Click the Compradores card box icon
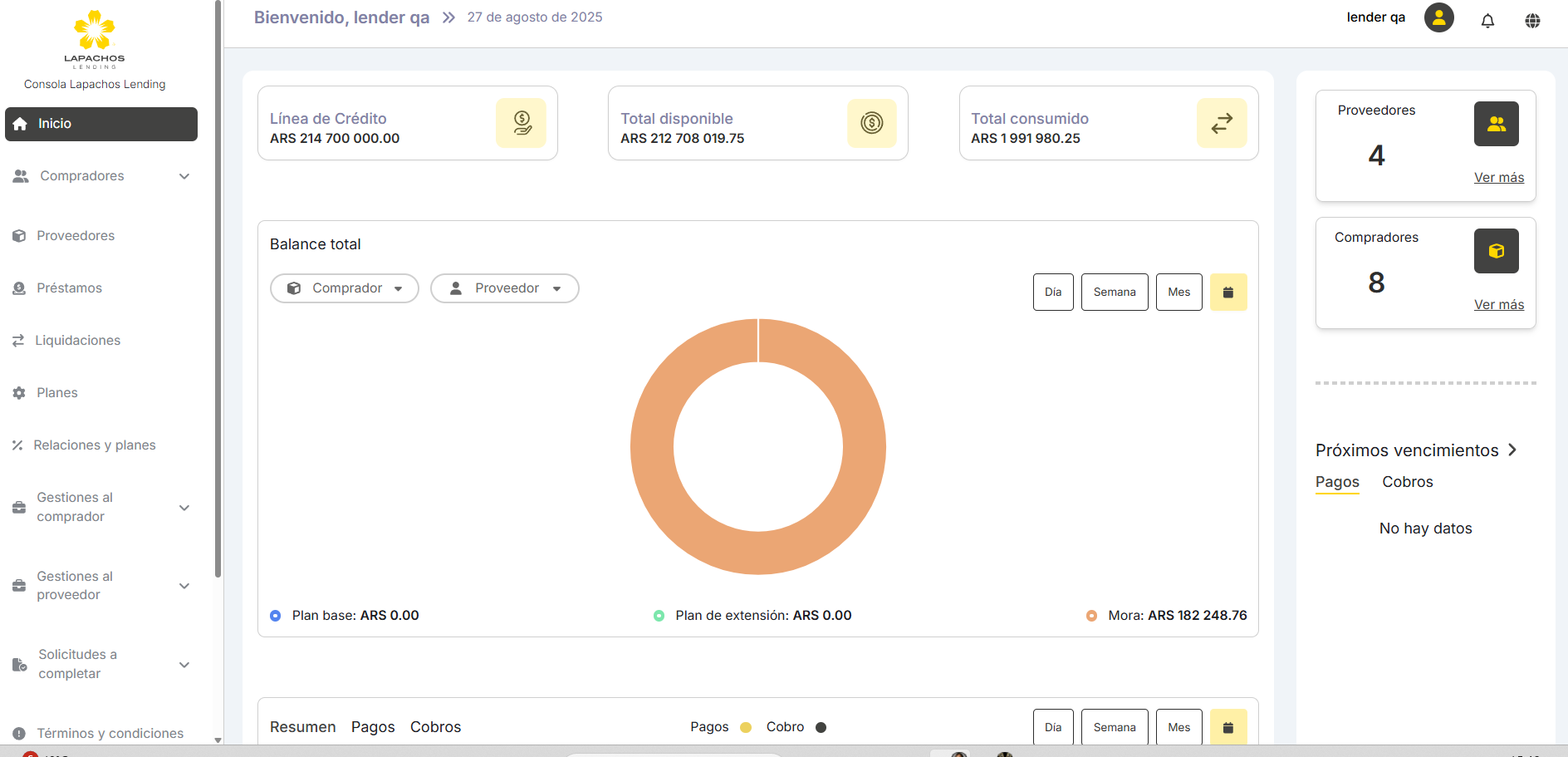This screenshot has height=757, width=1568. [x=1496, y=251]
